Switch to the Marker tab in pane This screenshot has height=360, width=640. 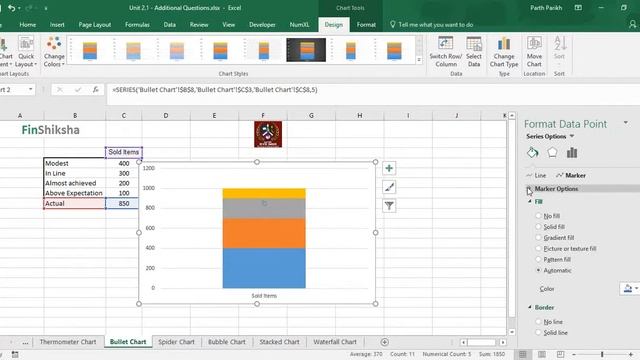[571, 175]
